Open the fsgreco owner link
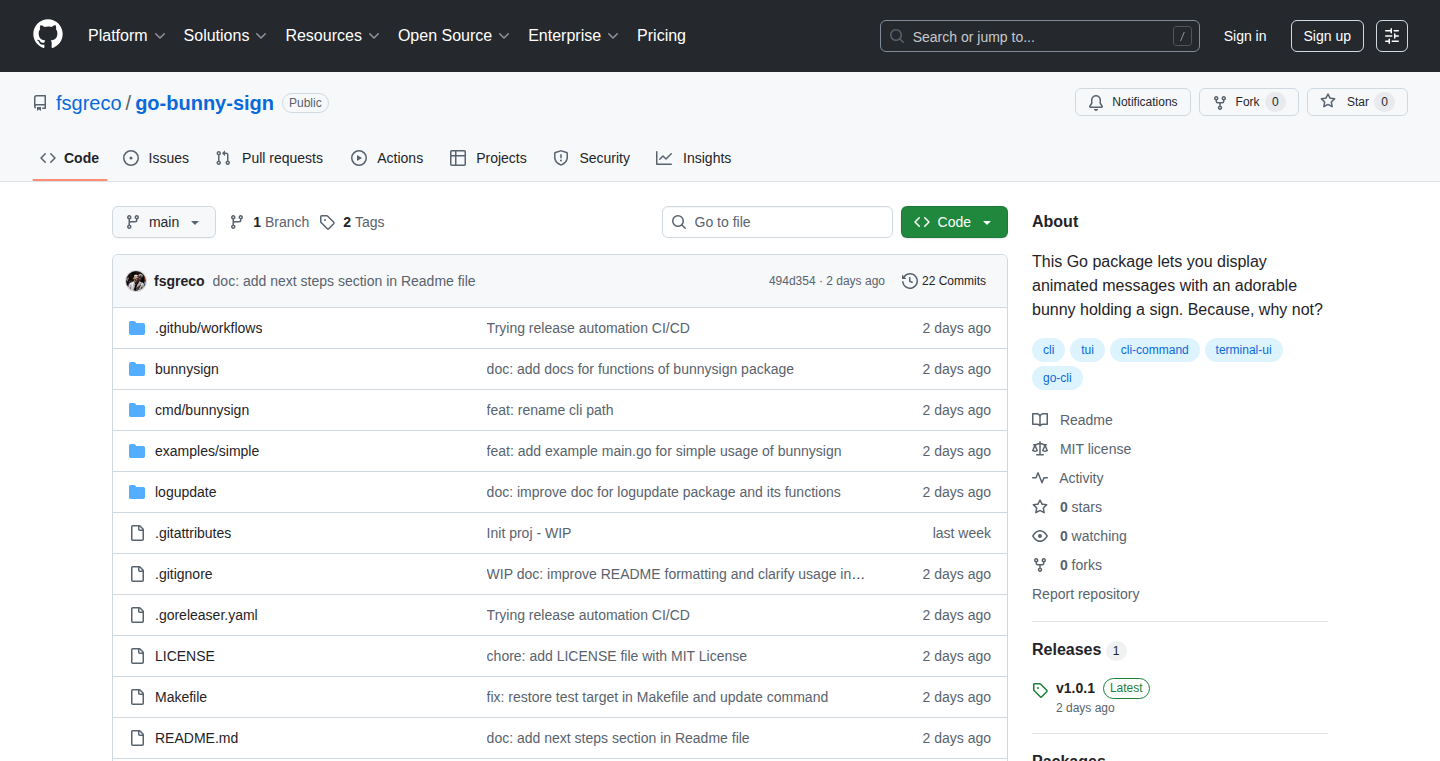Image resolution: width=1440 pixels, height=761 pixels. click(89, 103)
